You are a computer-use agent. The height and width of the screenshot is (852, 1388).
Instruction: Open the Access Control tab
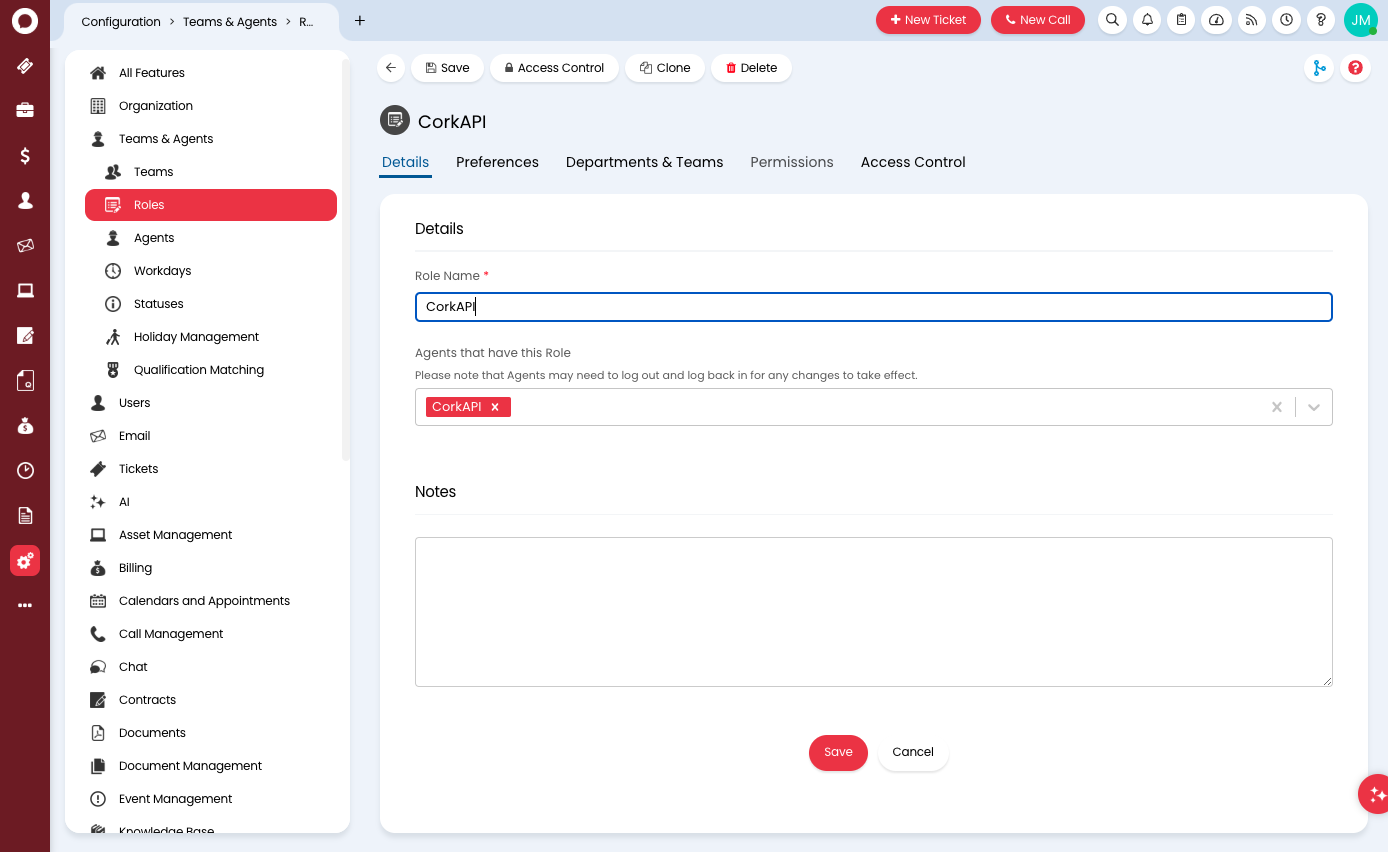click(913, 162)
